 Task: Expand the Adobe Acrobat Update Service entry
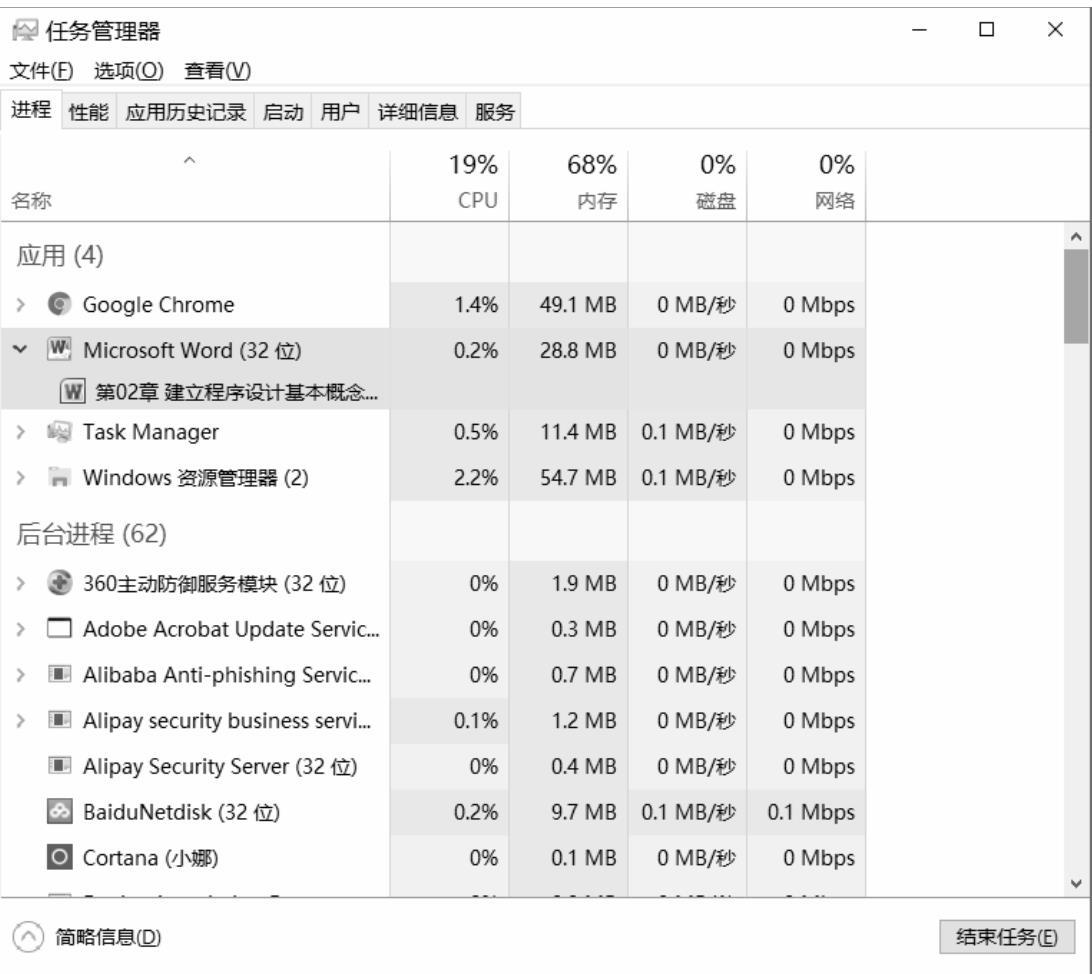(21, 629)
